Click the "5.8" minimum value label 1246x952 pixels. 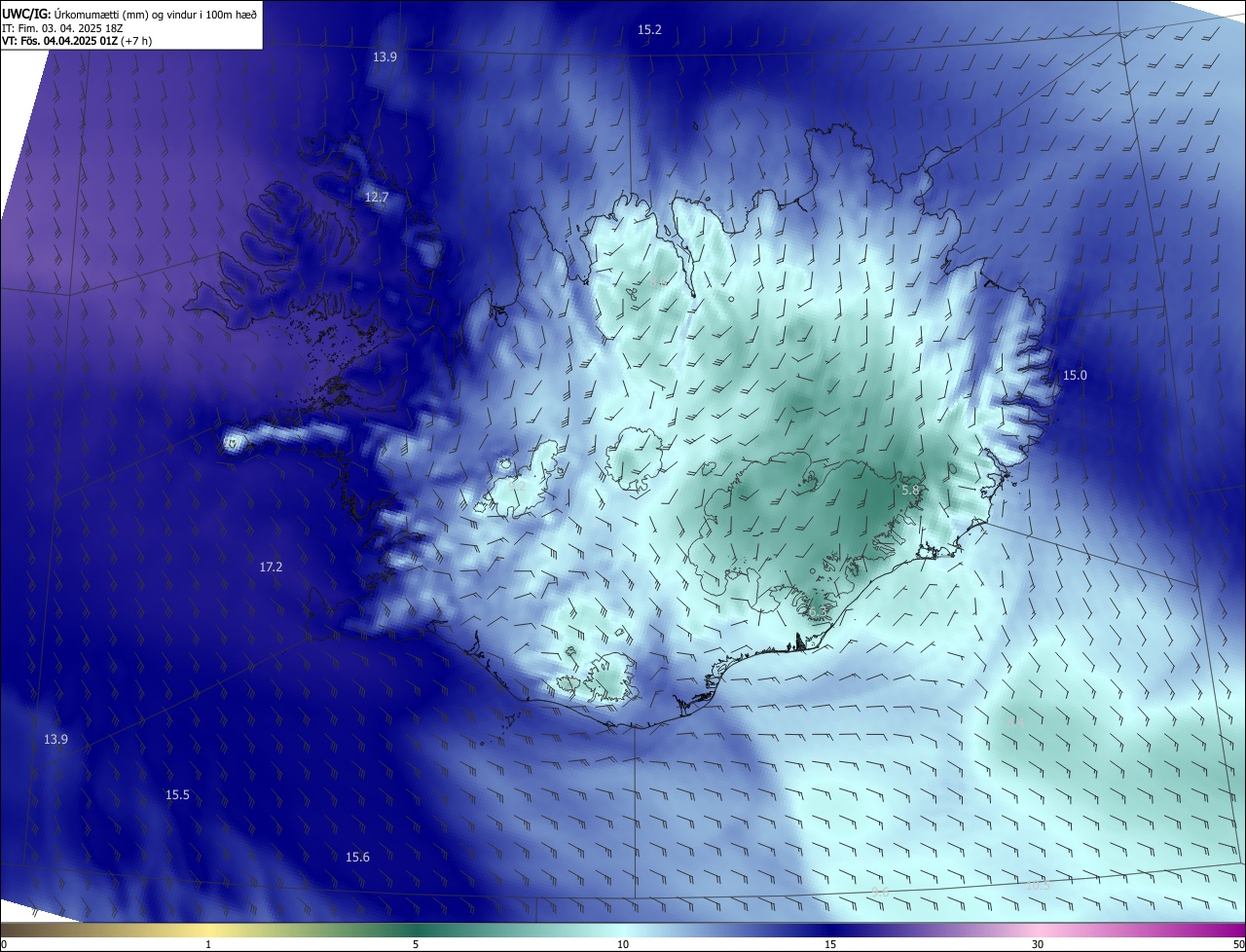(911, 491)
